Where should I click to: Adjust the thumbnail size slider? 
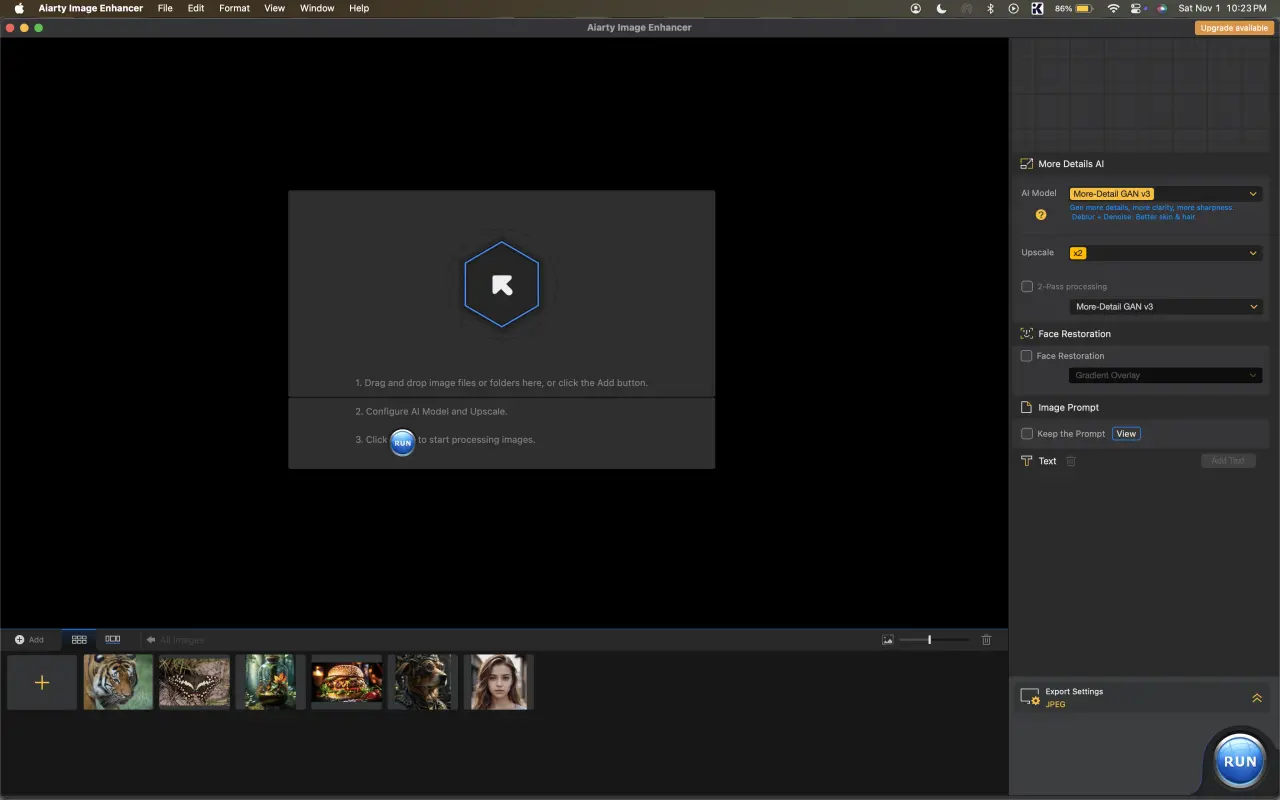click(934, 640)
